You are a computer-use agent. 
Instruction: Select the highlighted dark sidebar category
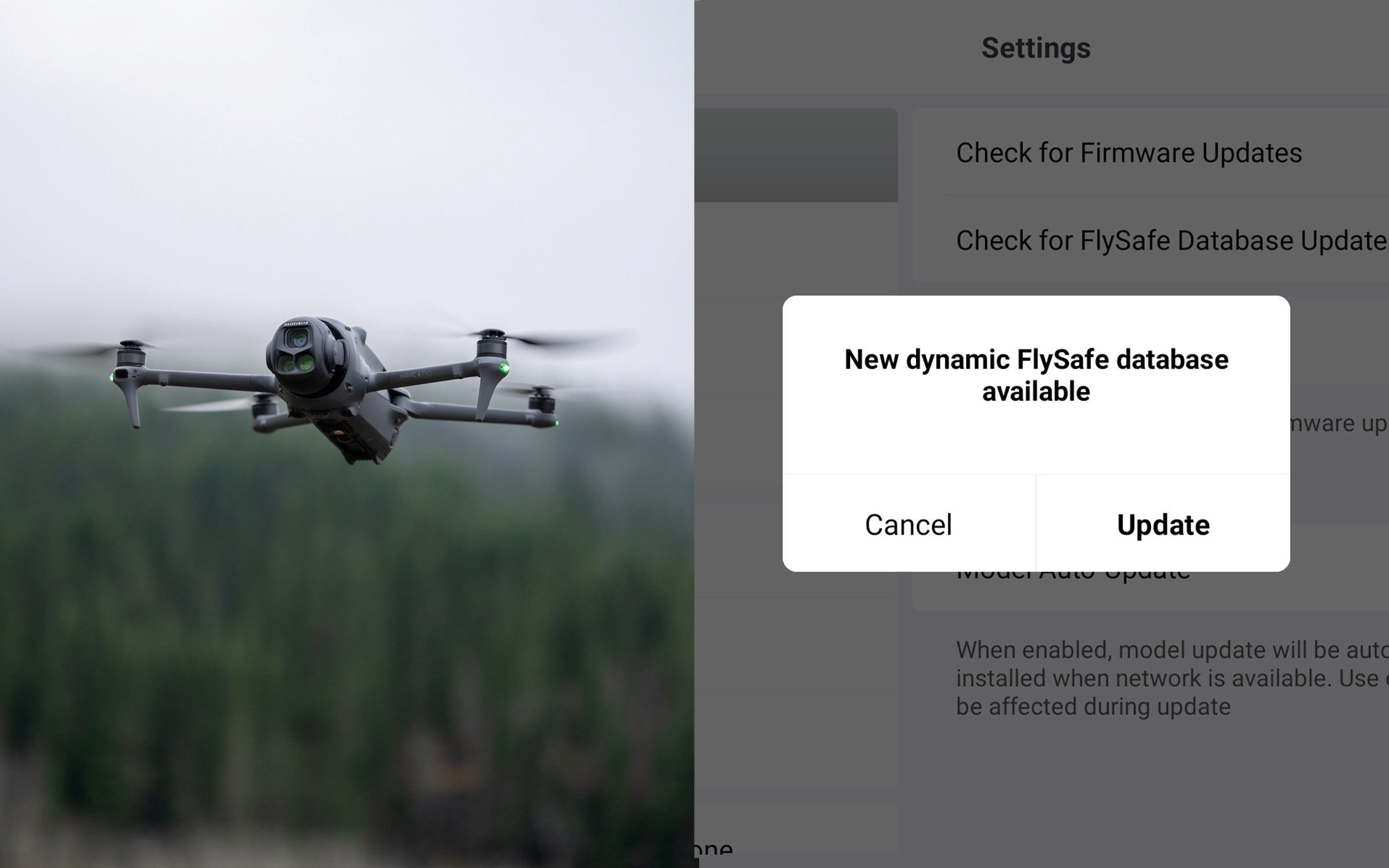click(796, 155)
